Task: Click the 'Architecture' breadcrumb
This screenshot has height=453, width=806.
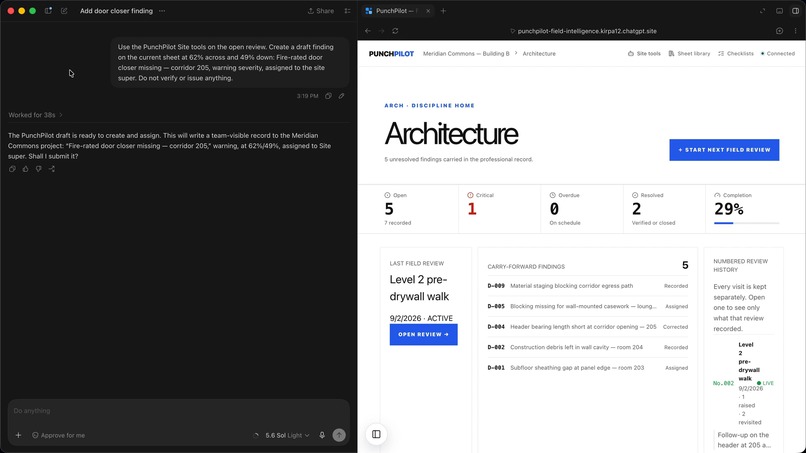Action: pyautogui.click(x=539, y=53)
